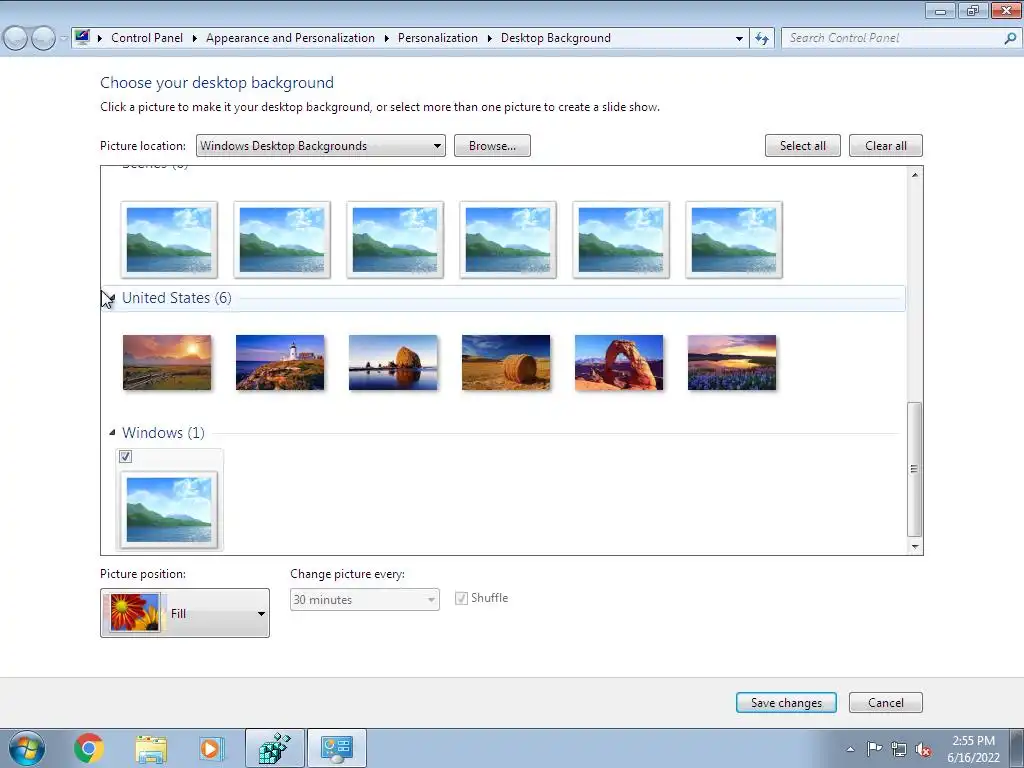Show hidden tray icons arrow
Image resolution: width=1024 pixels, height=768 pixels.
(850, 749)
